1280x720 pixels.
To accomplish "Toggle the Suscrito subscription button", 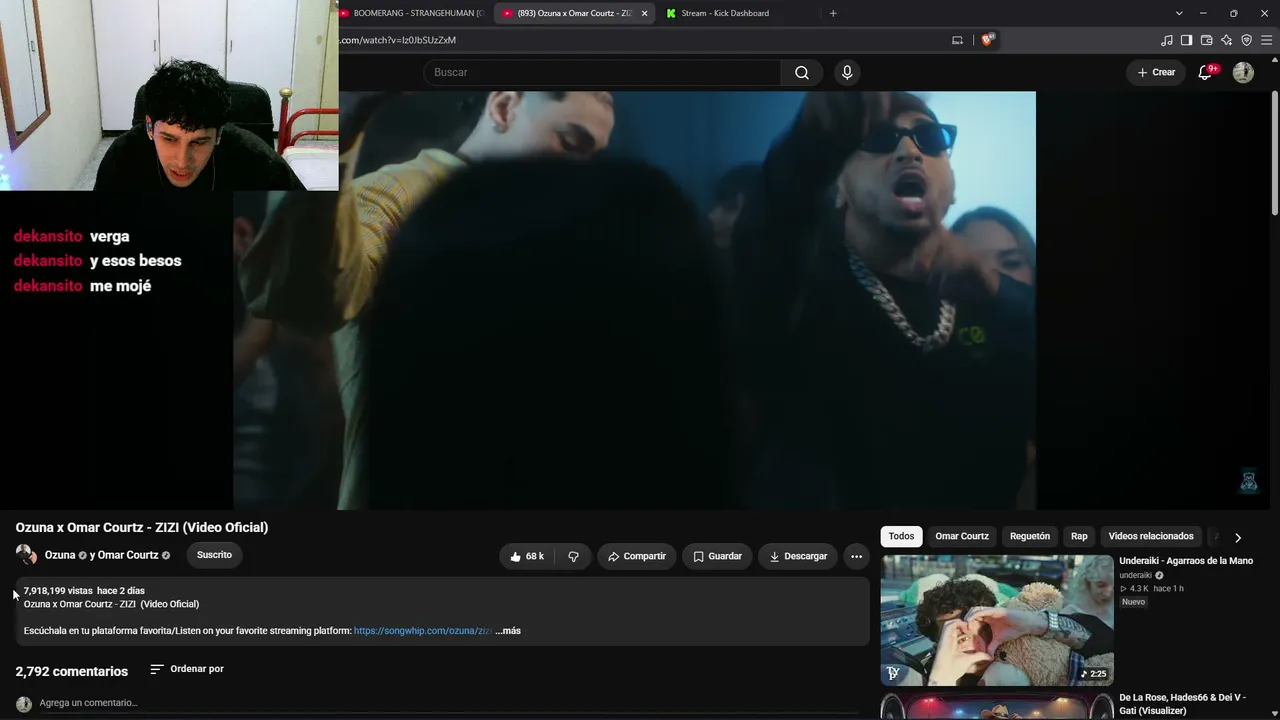I will click(214, 555).
